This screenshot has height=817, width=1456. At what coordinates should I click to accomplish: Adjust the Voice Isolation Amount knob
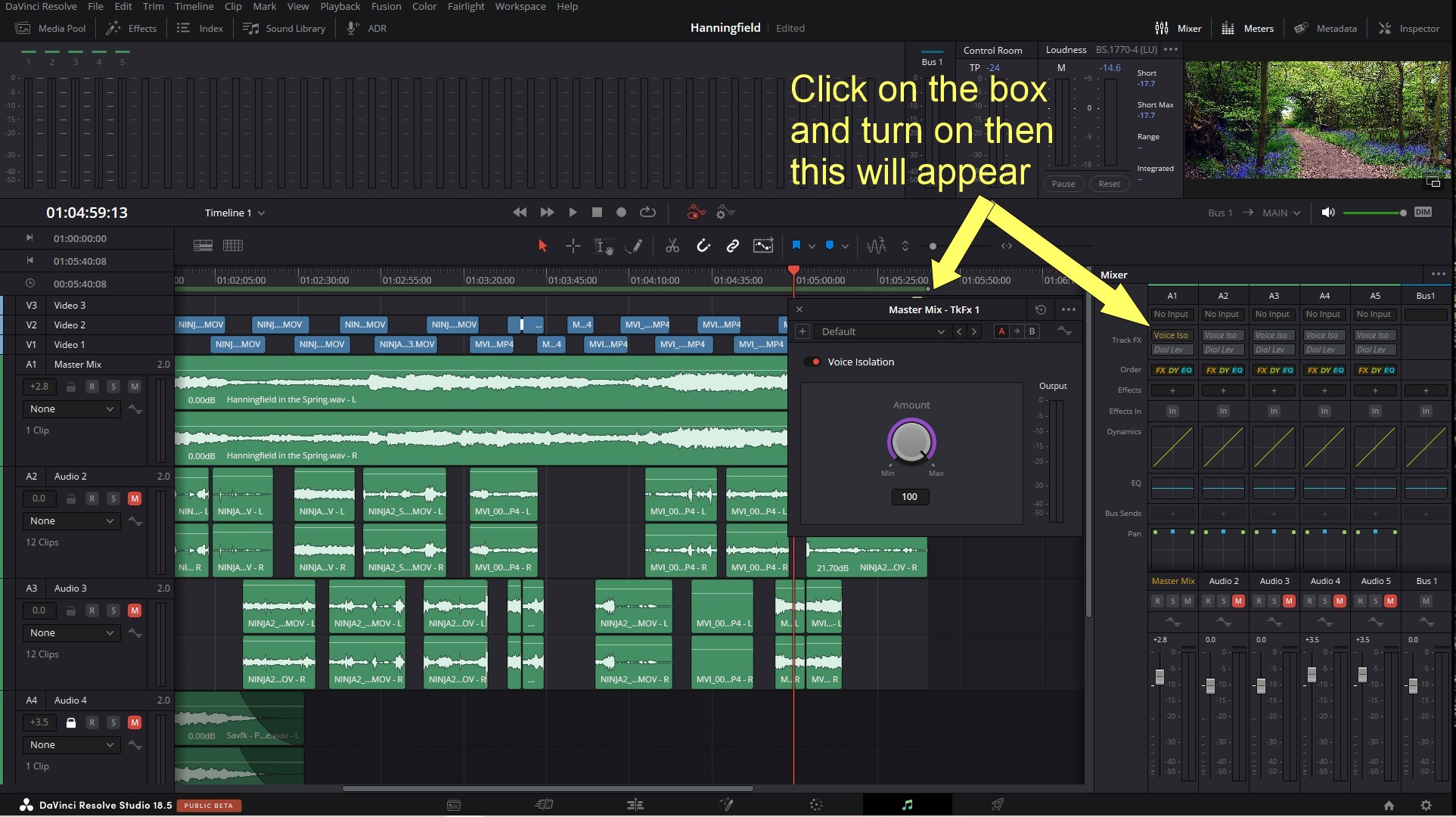(x=911, y=441)
